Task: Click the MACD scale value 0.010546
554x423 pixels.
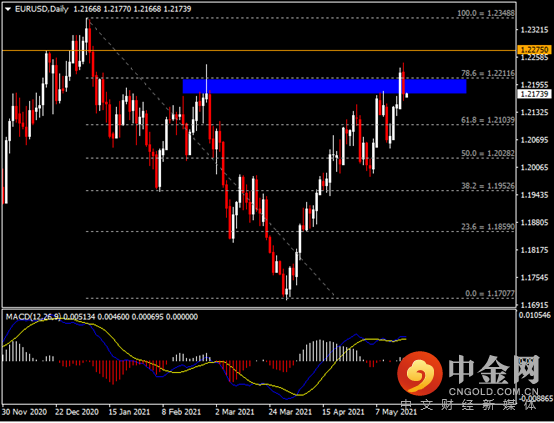Action: (536, 316)
